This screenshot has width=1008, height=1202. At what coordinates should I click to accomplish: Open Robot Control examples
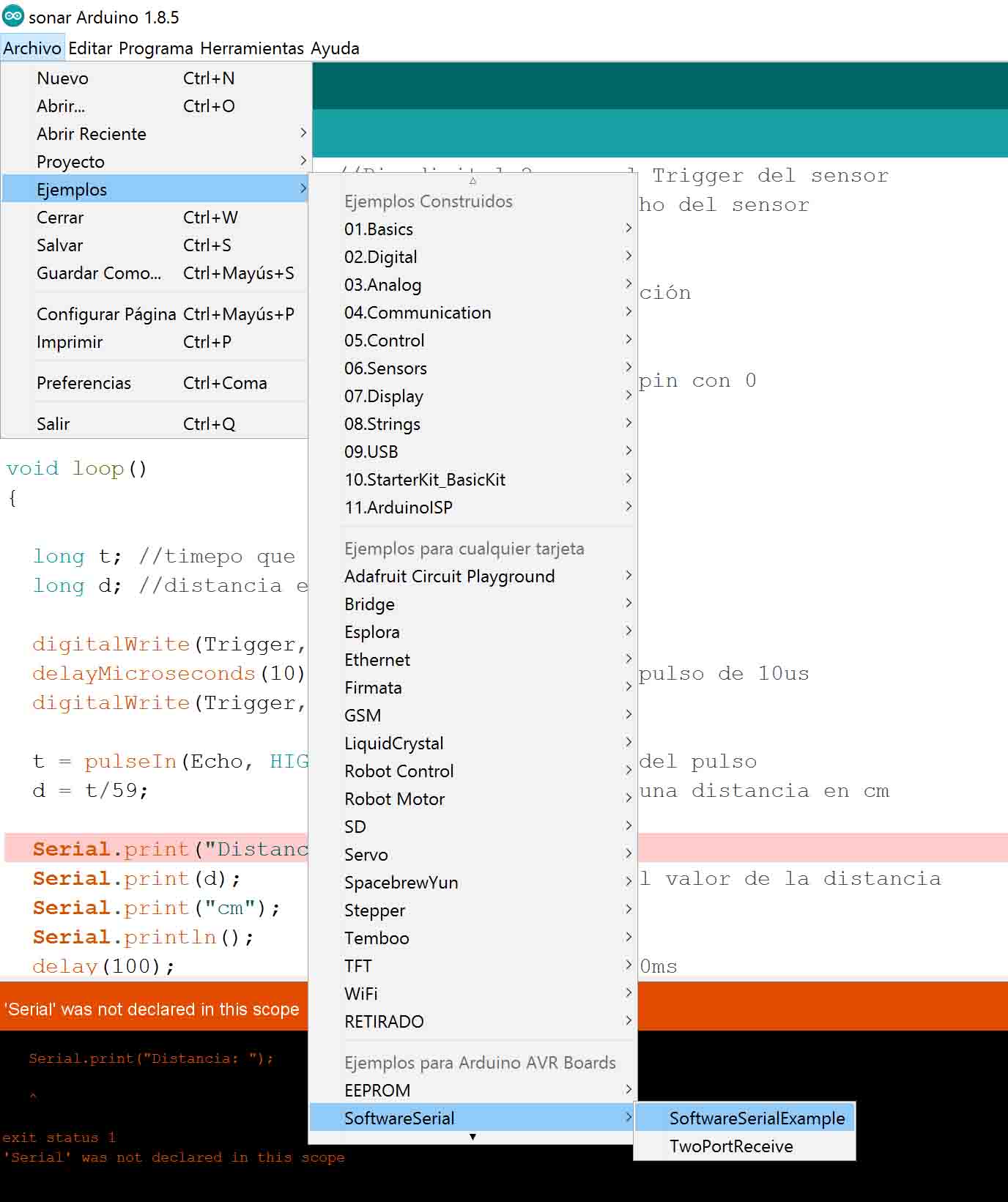pos(472,771)
